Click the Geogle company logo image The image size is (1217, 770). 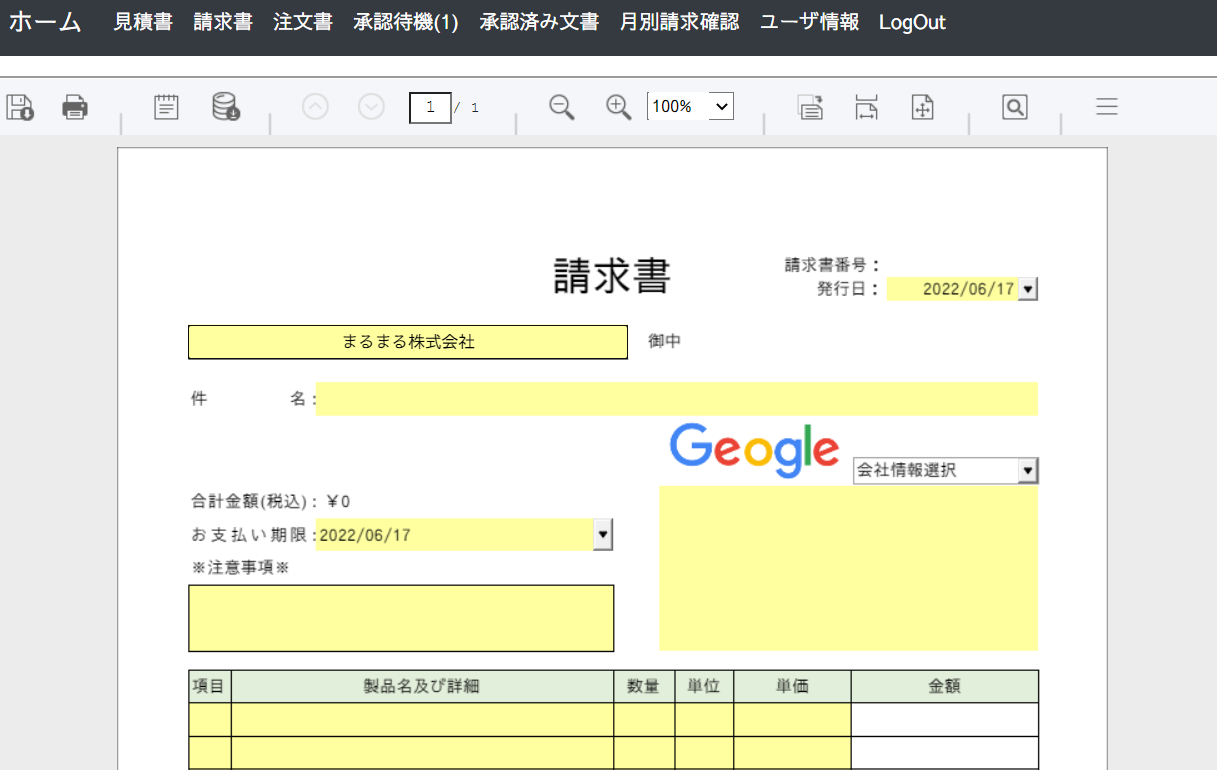[754, 451]
